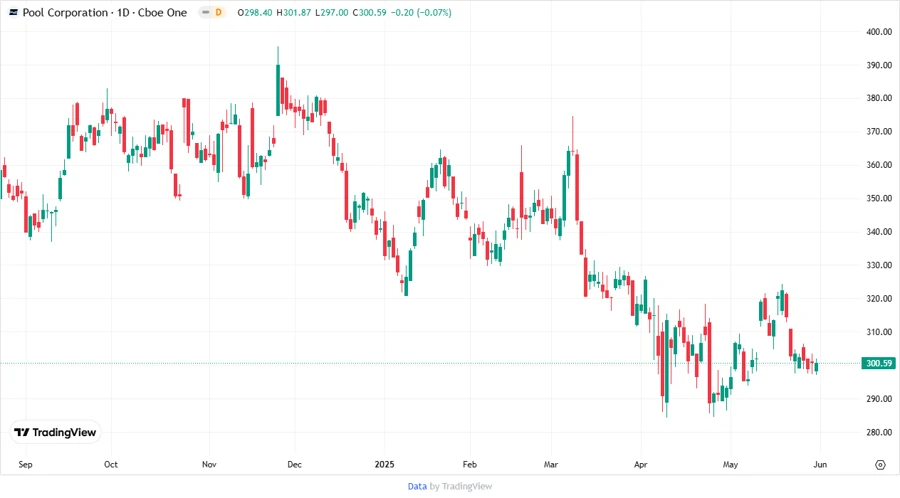
Task: Click the Sep label on time axis
Action: 25,465
